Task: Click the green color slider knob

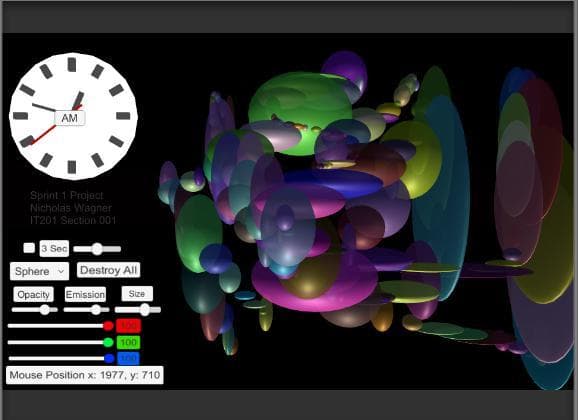Action: (x=108, y=343)
